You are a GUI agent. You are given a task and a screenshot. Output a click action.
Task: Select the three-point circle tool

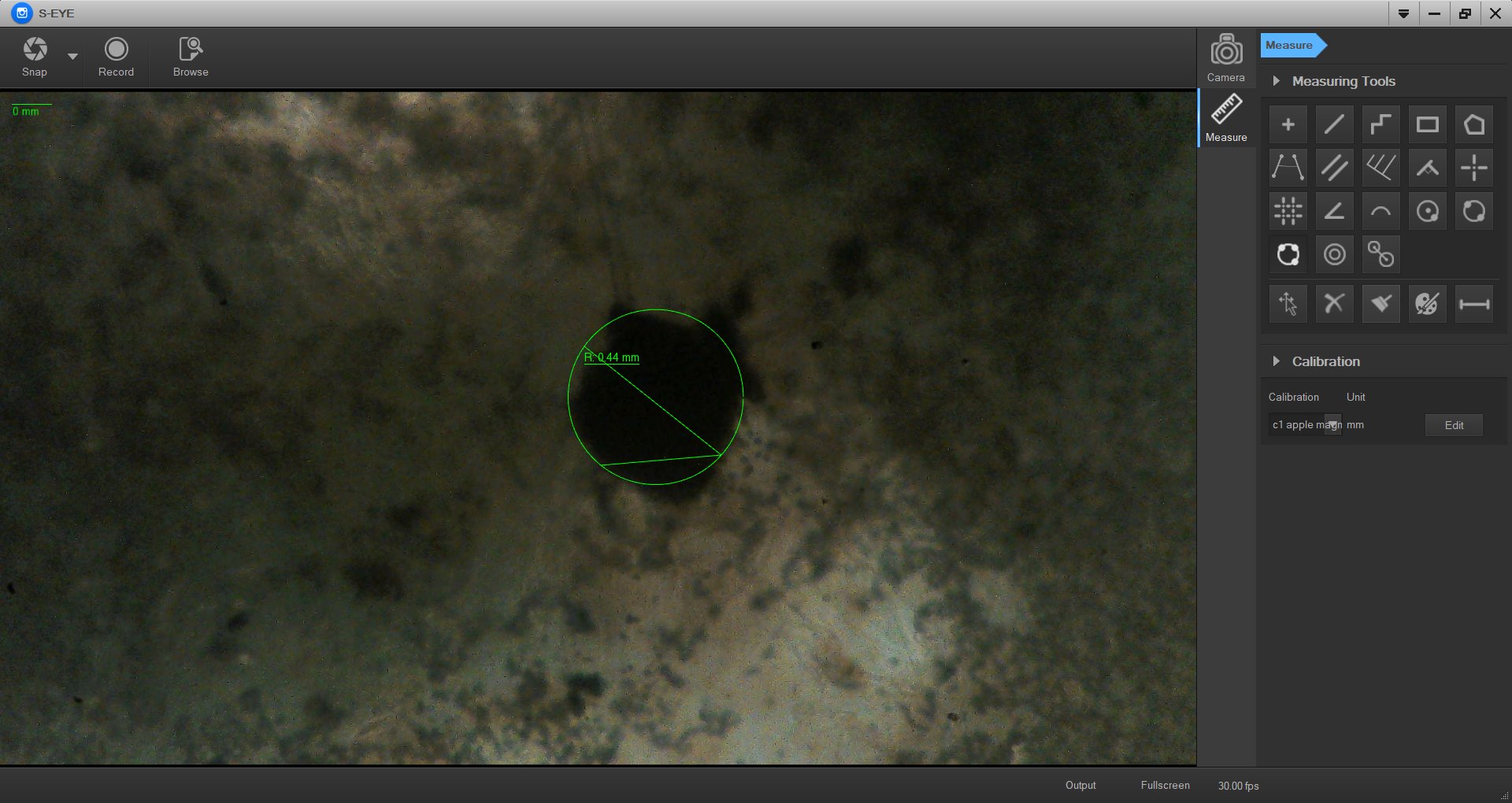[x=1288, y=254]
